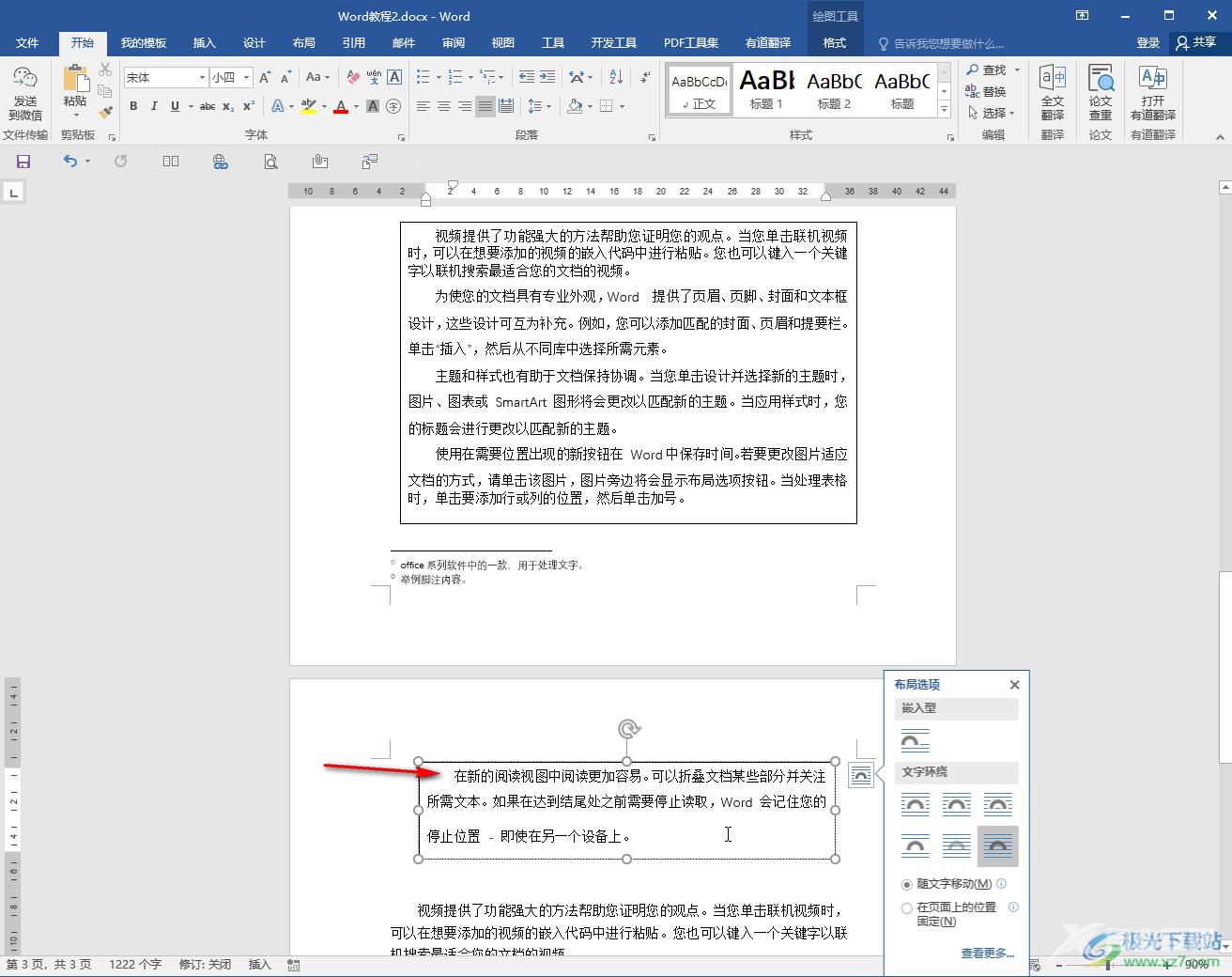
Task: Switch to the 审阅 Review tab
Action: click(x=453, y=43)
